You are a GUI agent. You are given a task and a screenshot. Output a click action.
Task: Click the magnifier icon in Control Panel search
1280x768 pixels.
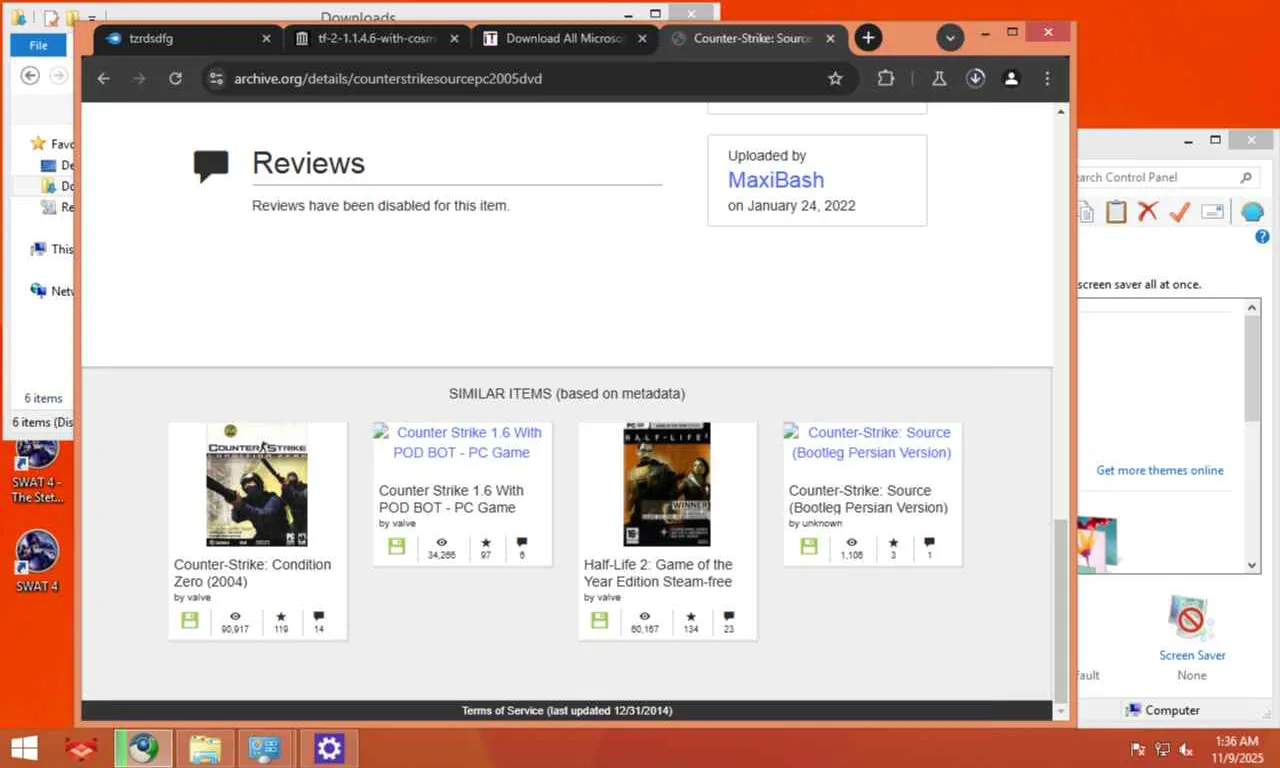(1246, 178)
